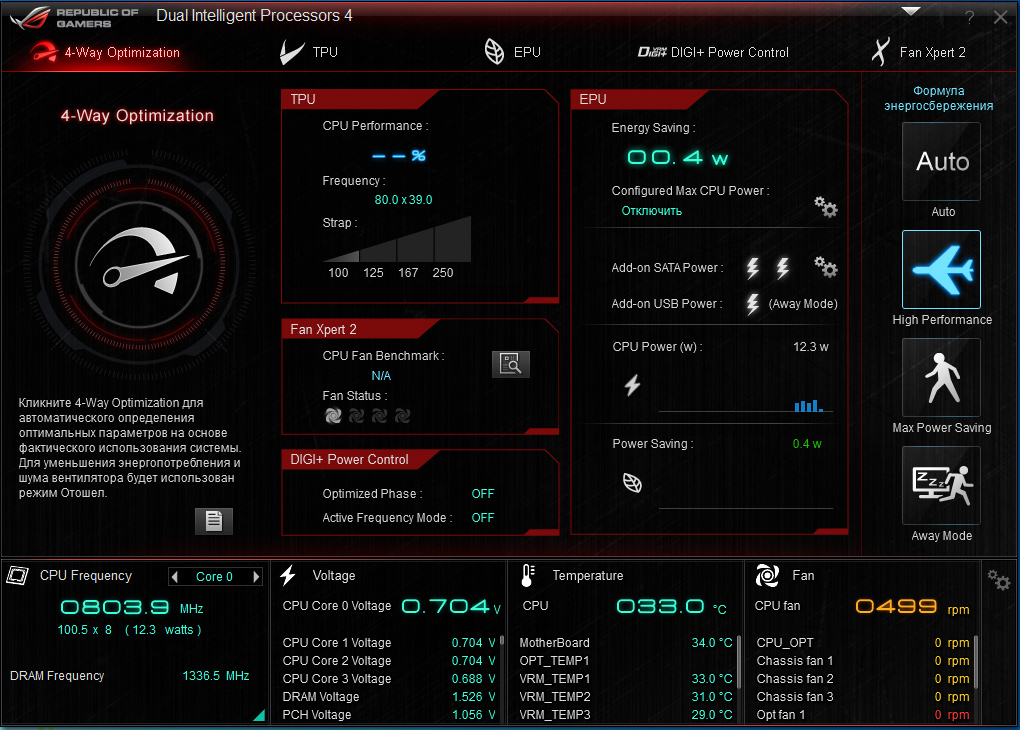Click the Strap scale graphic

(x=397, y=239)
